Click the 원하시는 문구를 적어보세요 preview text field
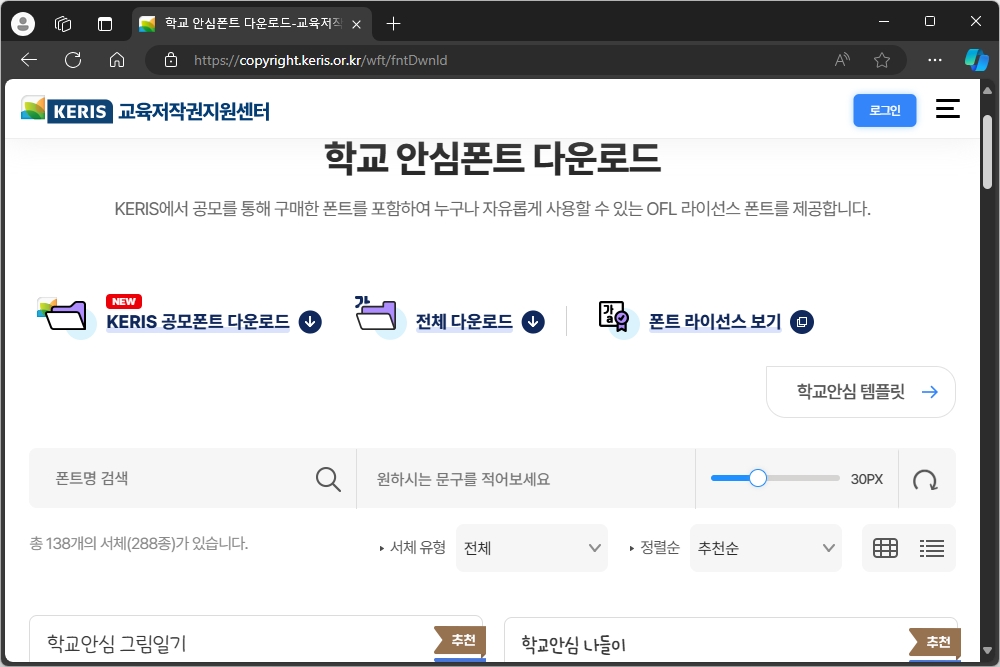The height and width of the screenshot is (667, 1000). tap(526, 478)
